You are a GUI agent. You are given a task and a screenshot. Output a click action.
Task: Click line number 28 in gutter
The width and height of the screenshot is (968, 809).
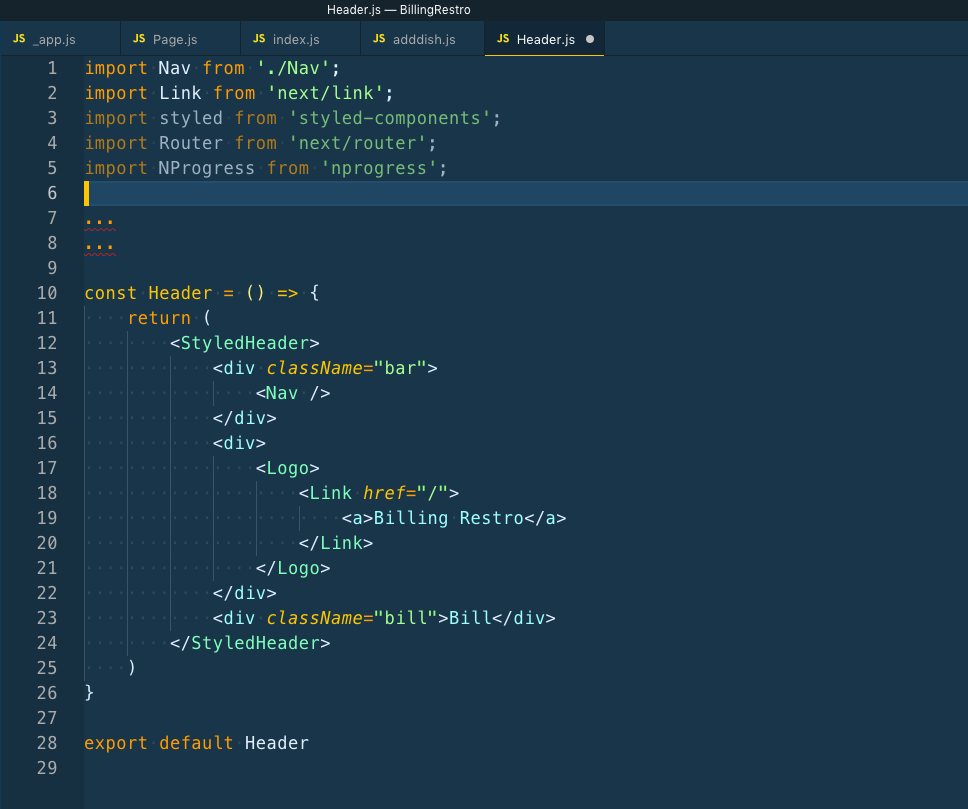(x=47, y=743)
